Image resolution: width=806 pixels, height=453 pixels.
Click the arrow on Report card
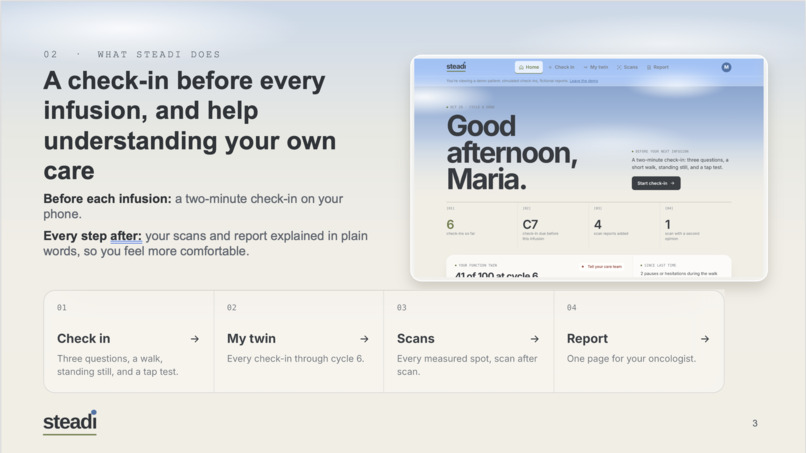705,339
